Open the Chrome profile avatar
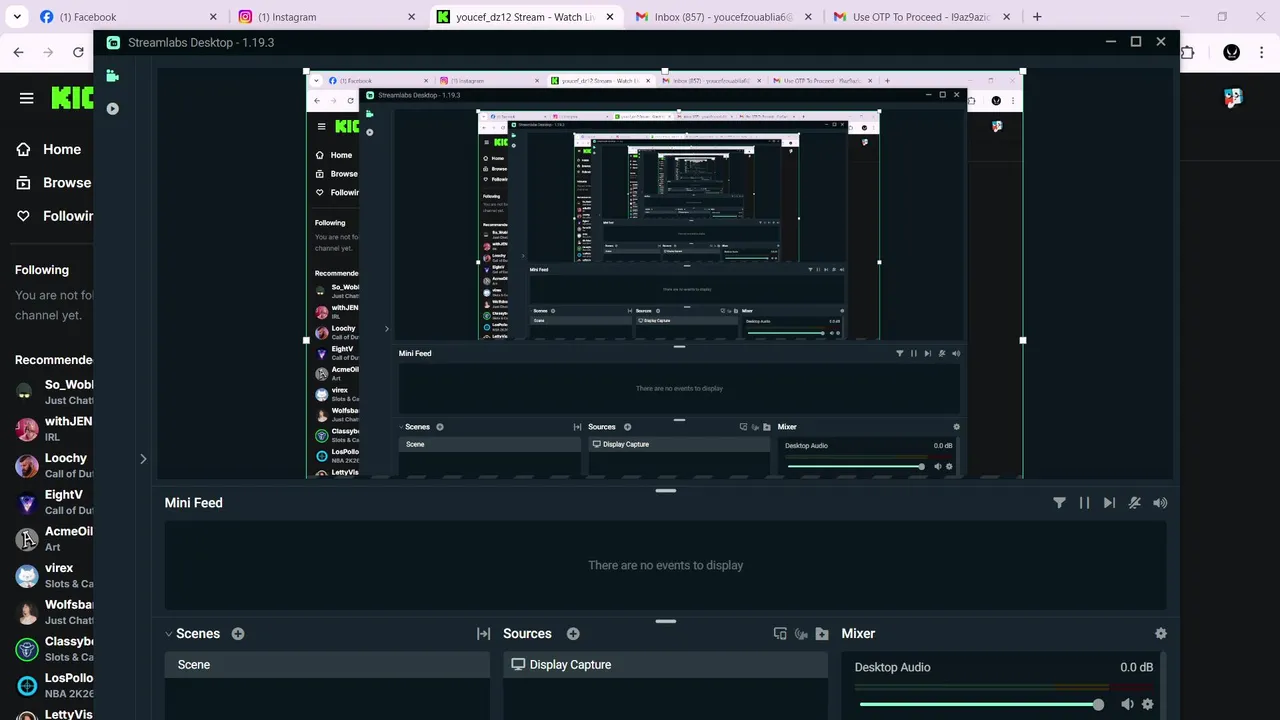 pos(1232,52)
